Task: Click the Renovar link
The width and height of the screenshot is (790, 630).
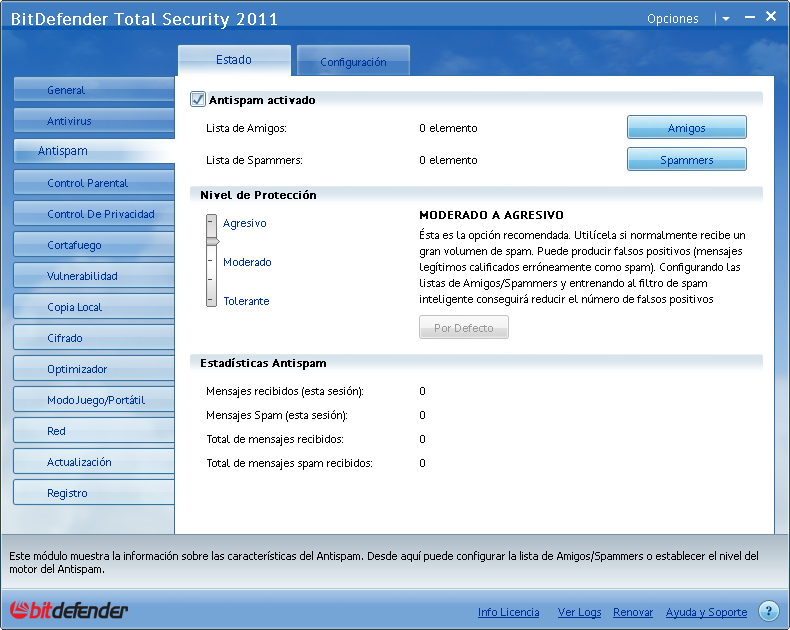Action: pos(632,612)
